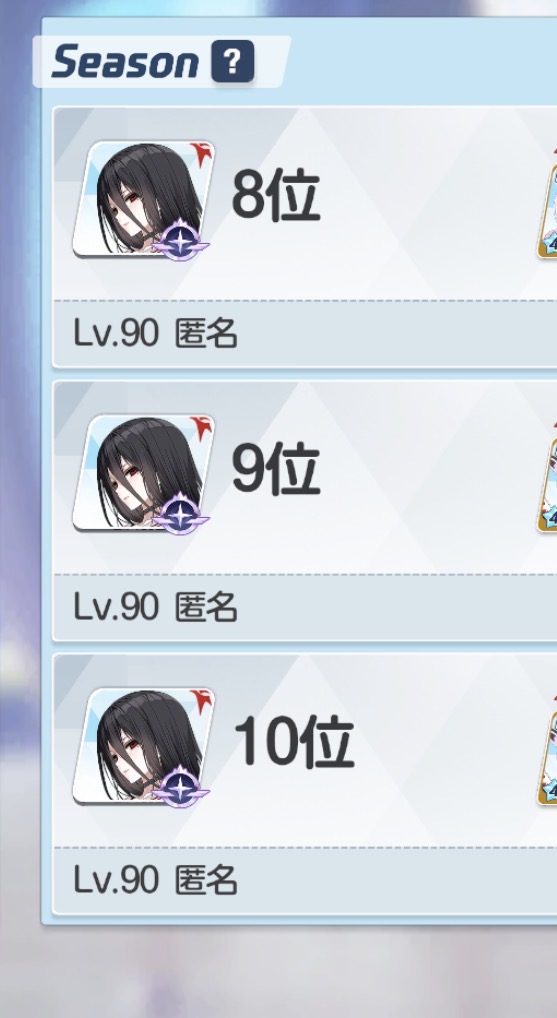The height and width of the screenshot is (1018, 557).
Task: Click the 8位 rank text
Action: 276,194
